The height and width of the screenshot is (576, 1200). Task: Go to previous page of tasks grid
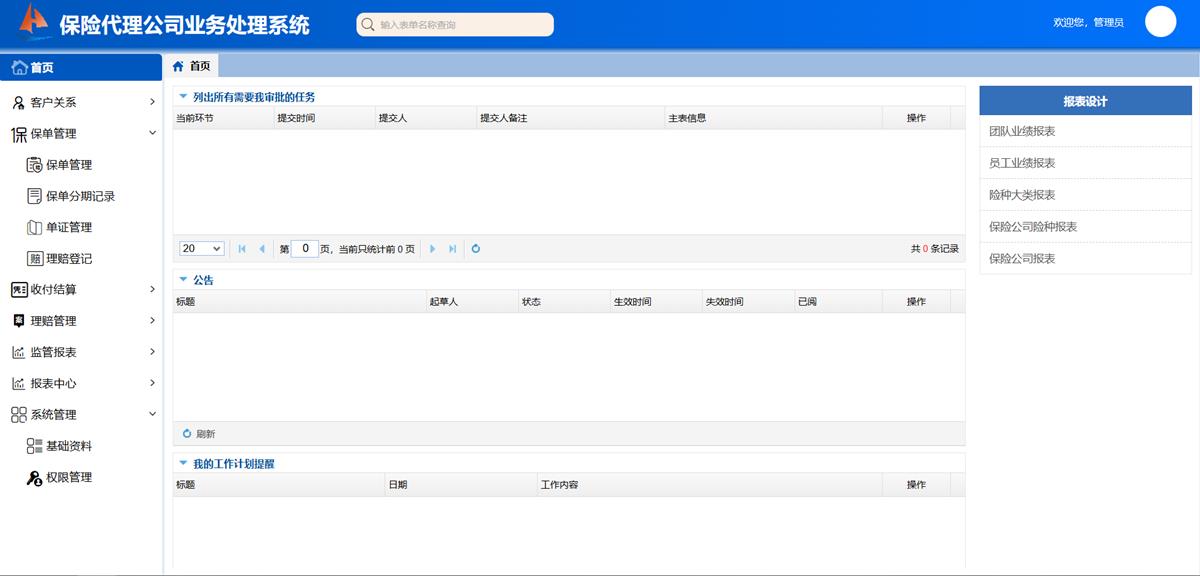coord(262,249)
